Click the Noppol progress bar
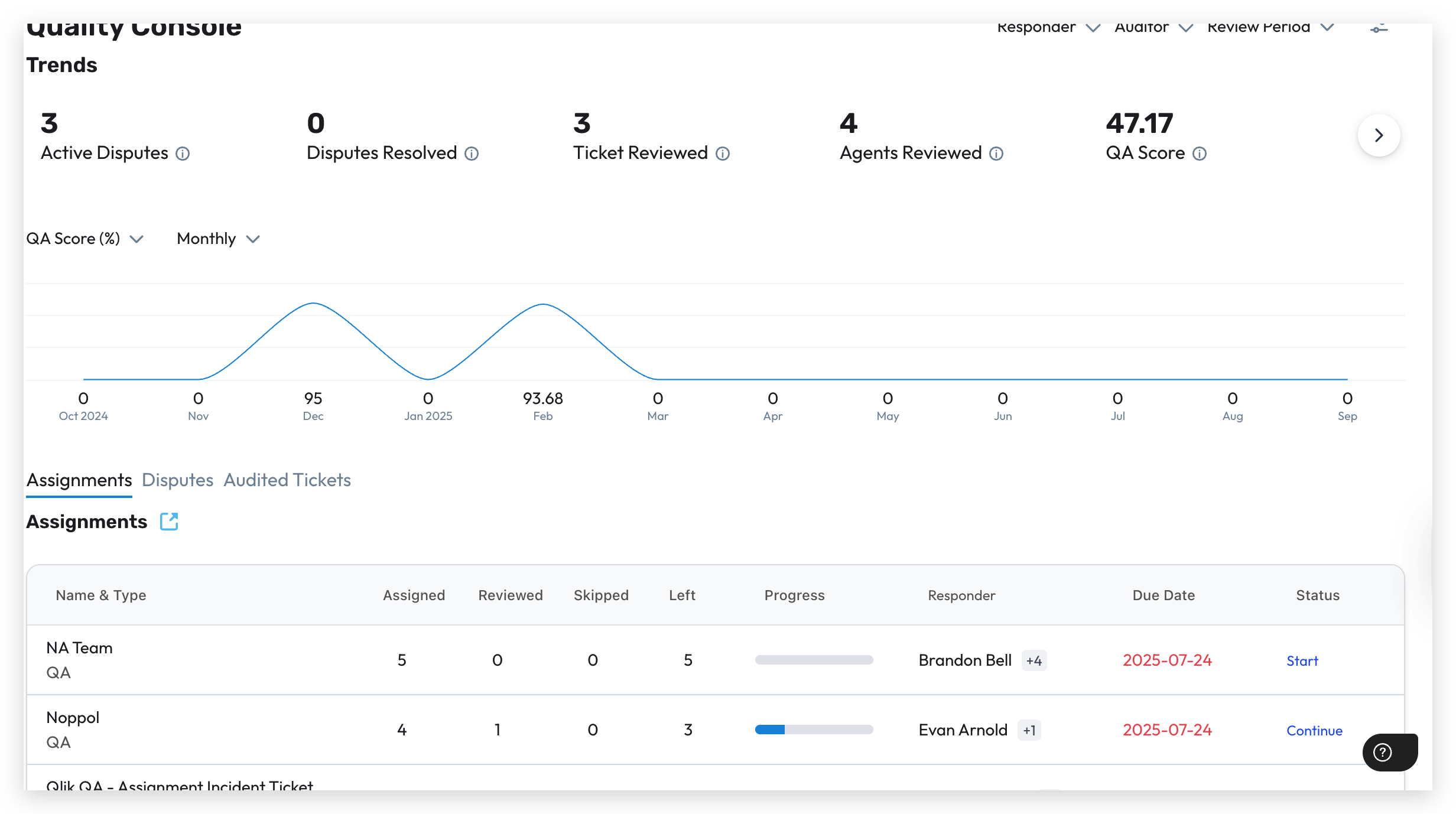 point(814,730)
